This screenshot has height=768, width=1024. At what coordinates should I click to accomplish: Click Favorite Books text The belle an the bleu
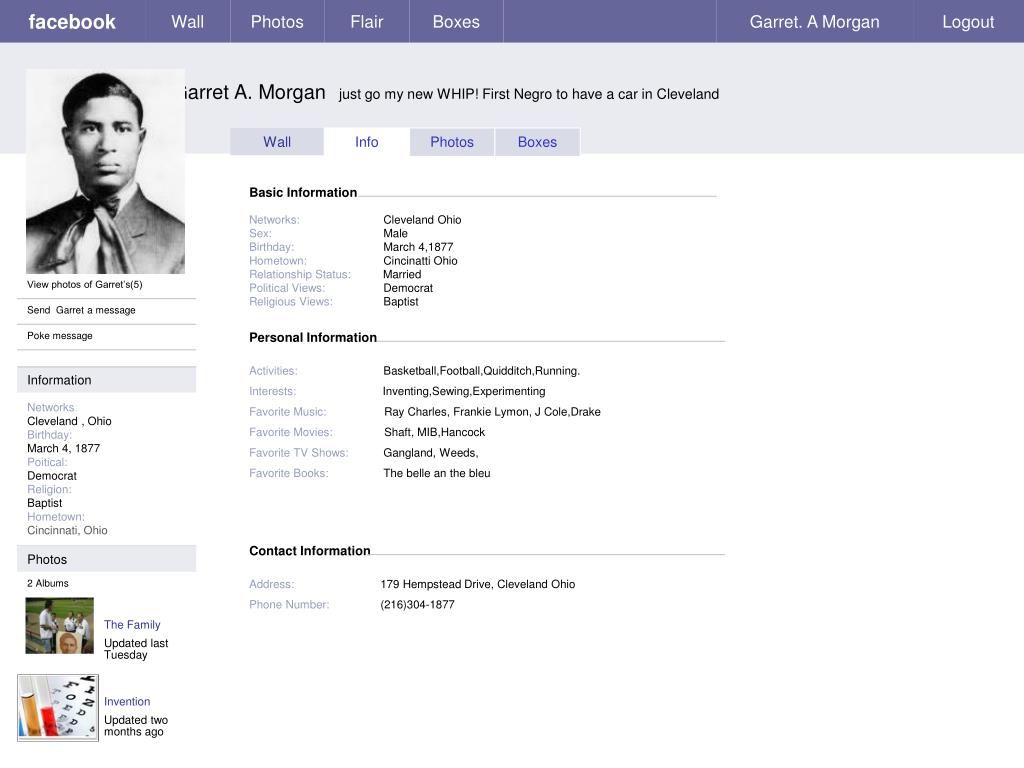click(436, 473)
